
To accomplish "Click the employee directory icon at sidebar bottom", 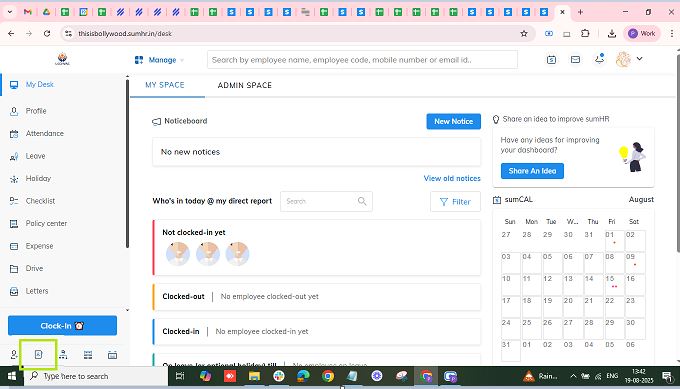I will coord(38,355).
